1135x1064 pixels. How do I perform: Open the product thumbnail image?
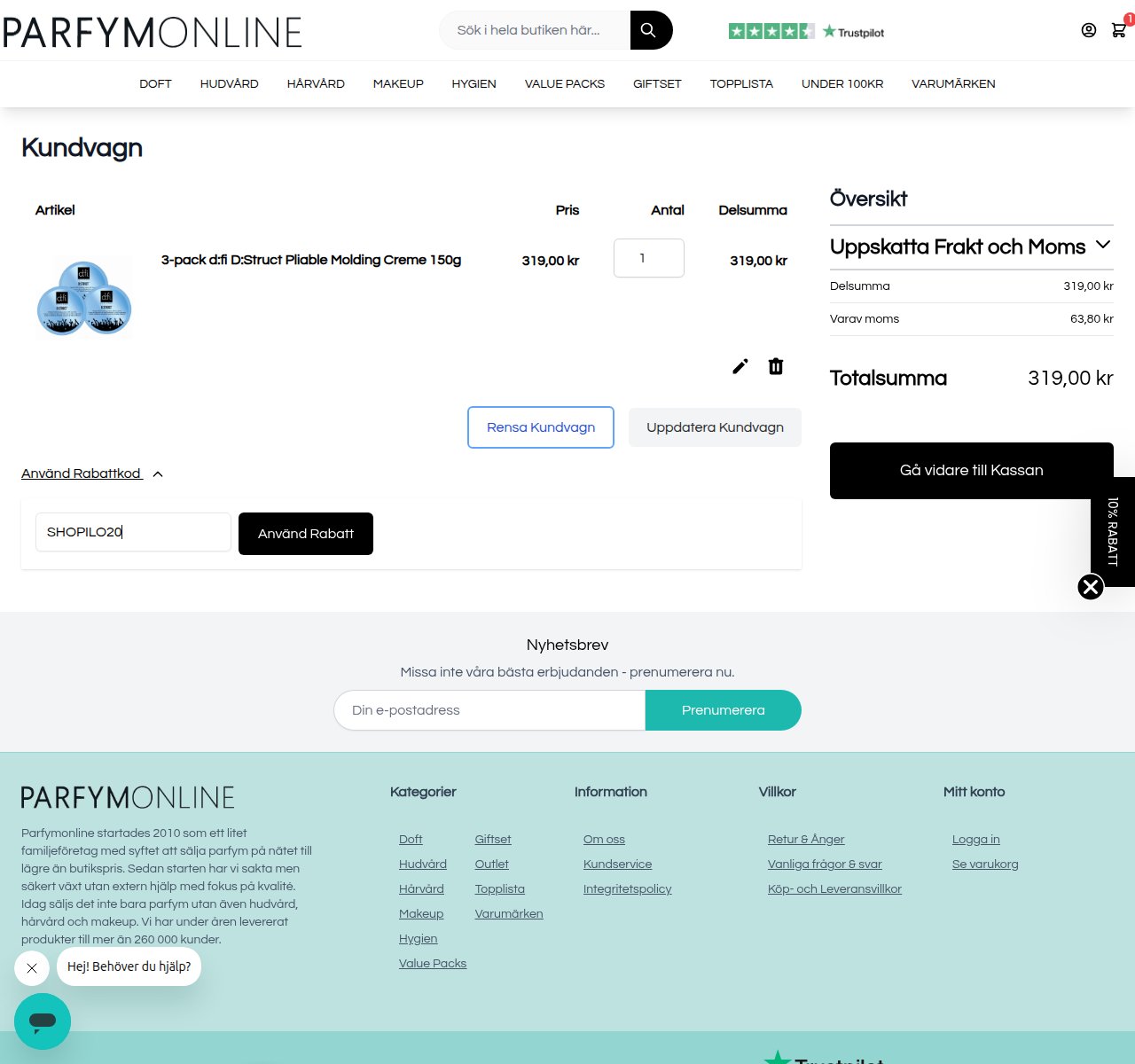(84, 297)
